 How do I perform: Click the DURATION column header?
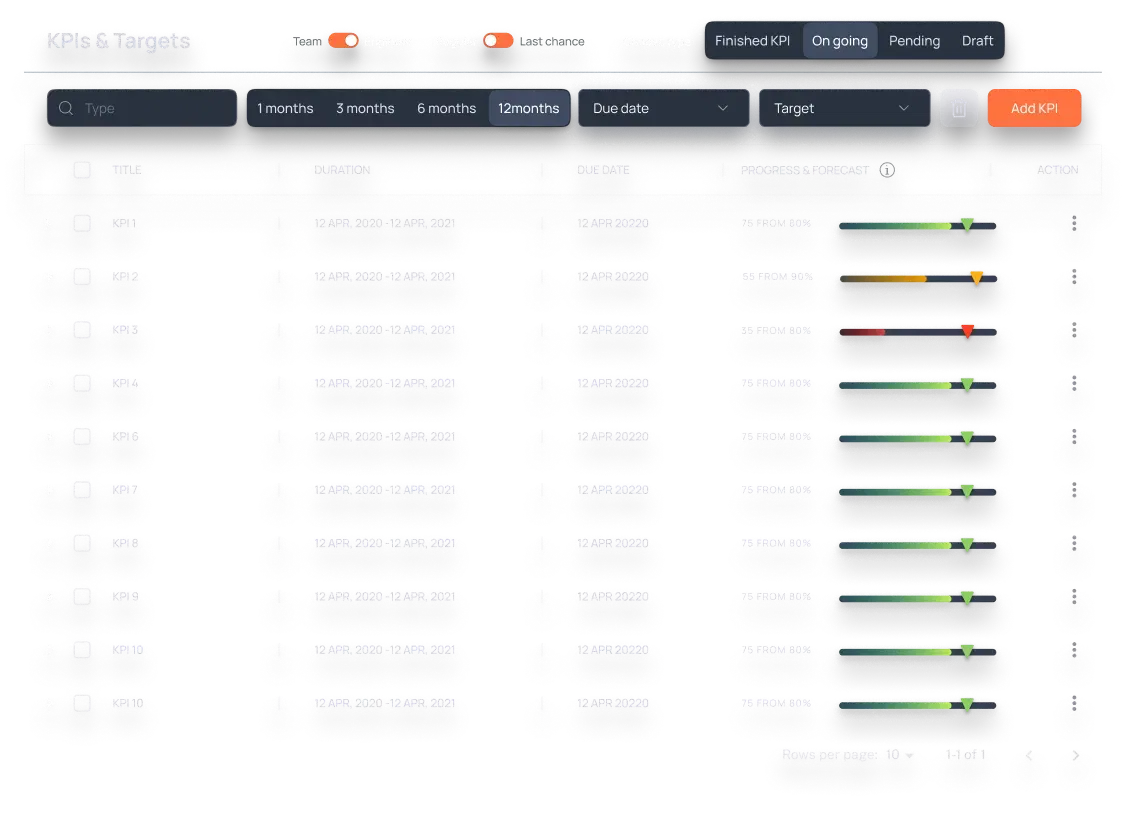pyautogui.click(x=342, y=170)
